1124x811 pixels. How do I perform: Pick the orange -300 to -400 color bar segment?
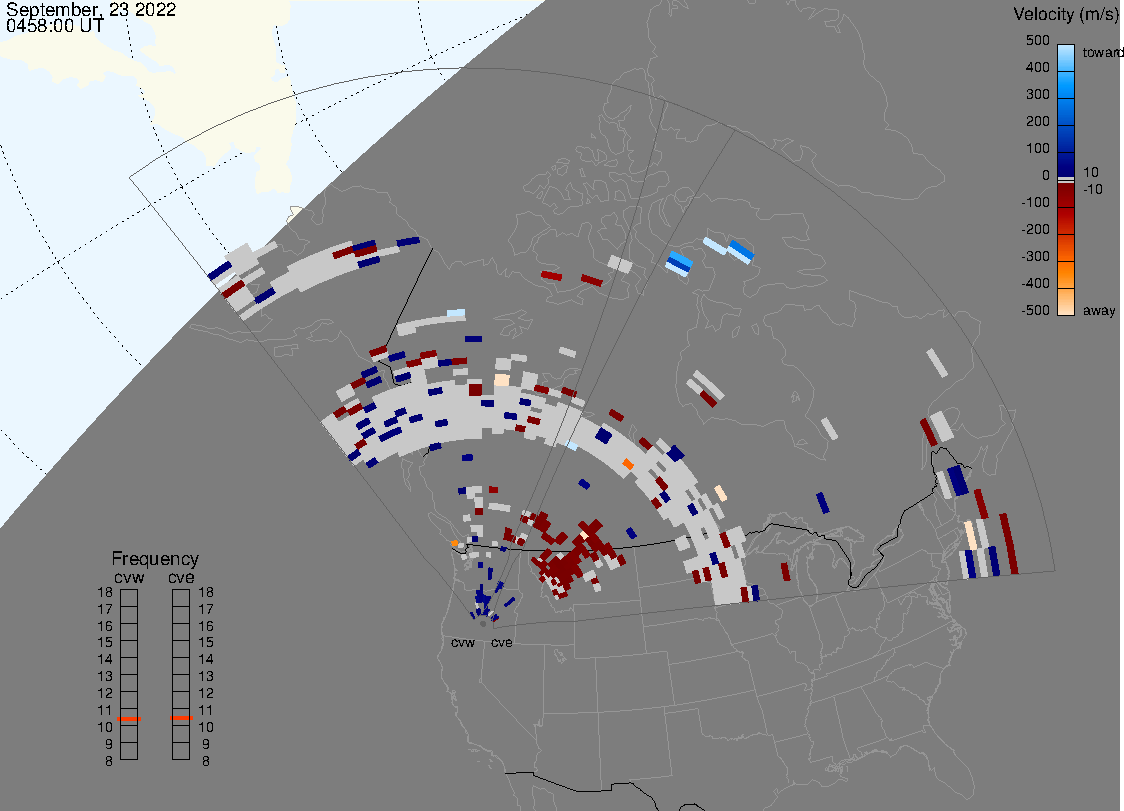coord(1066,275)
